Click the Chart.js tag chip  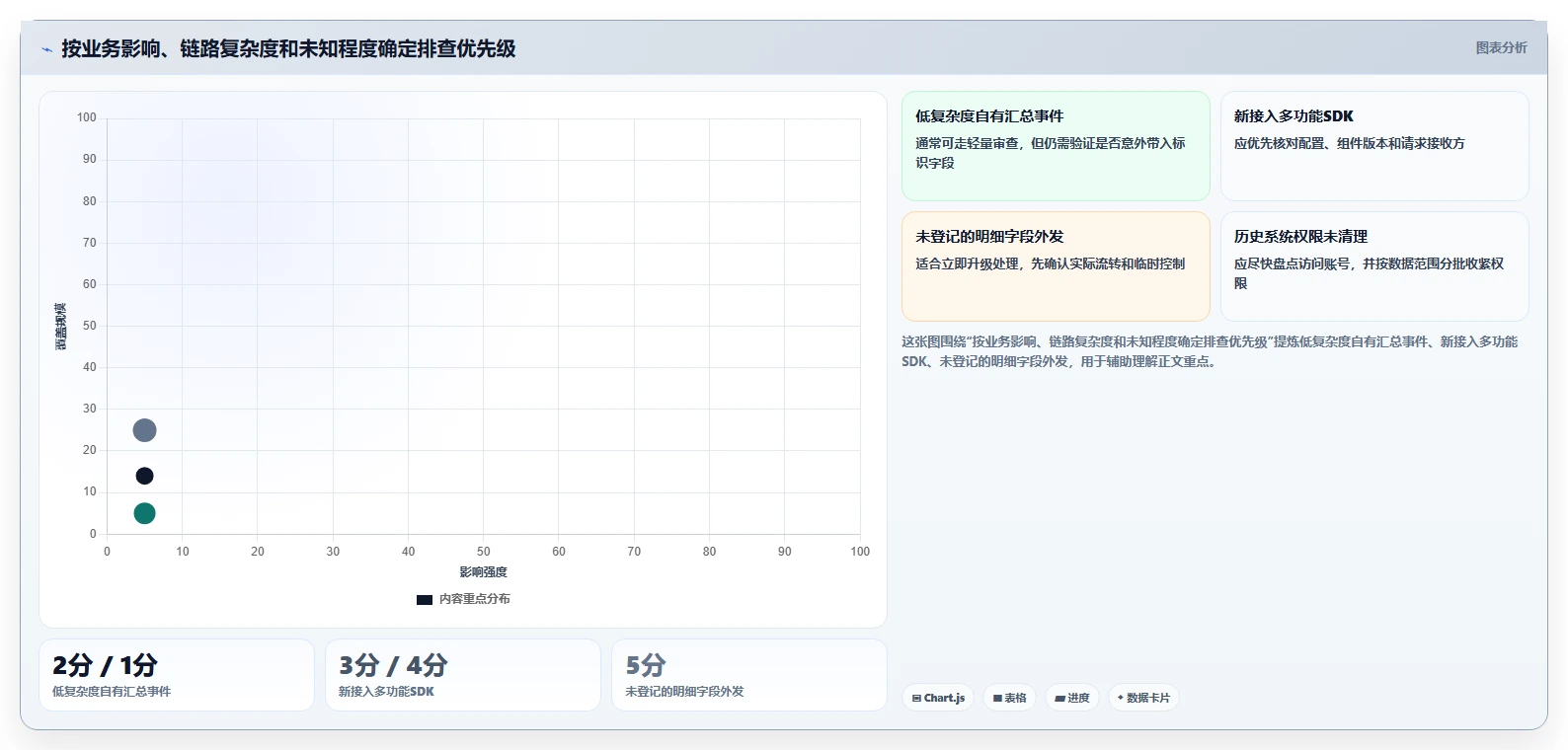click(x=938, y=698)
